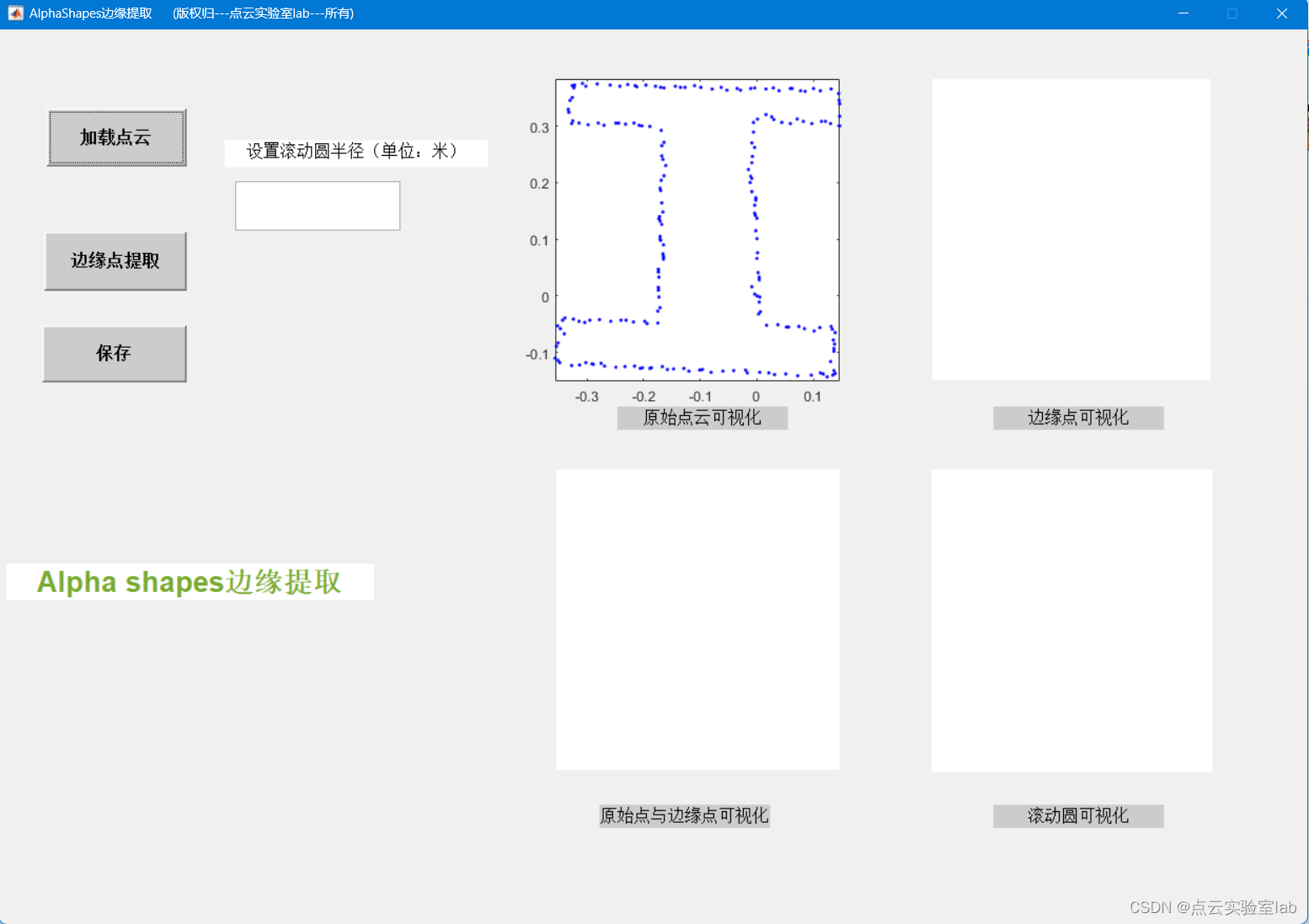Image resolution: width=1309 pixels, height=924 pixels.
Task: Click inside the rolling circle radius input field
Action: click(x=317, y=206)
